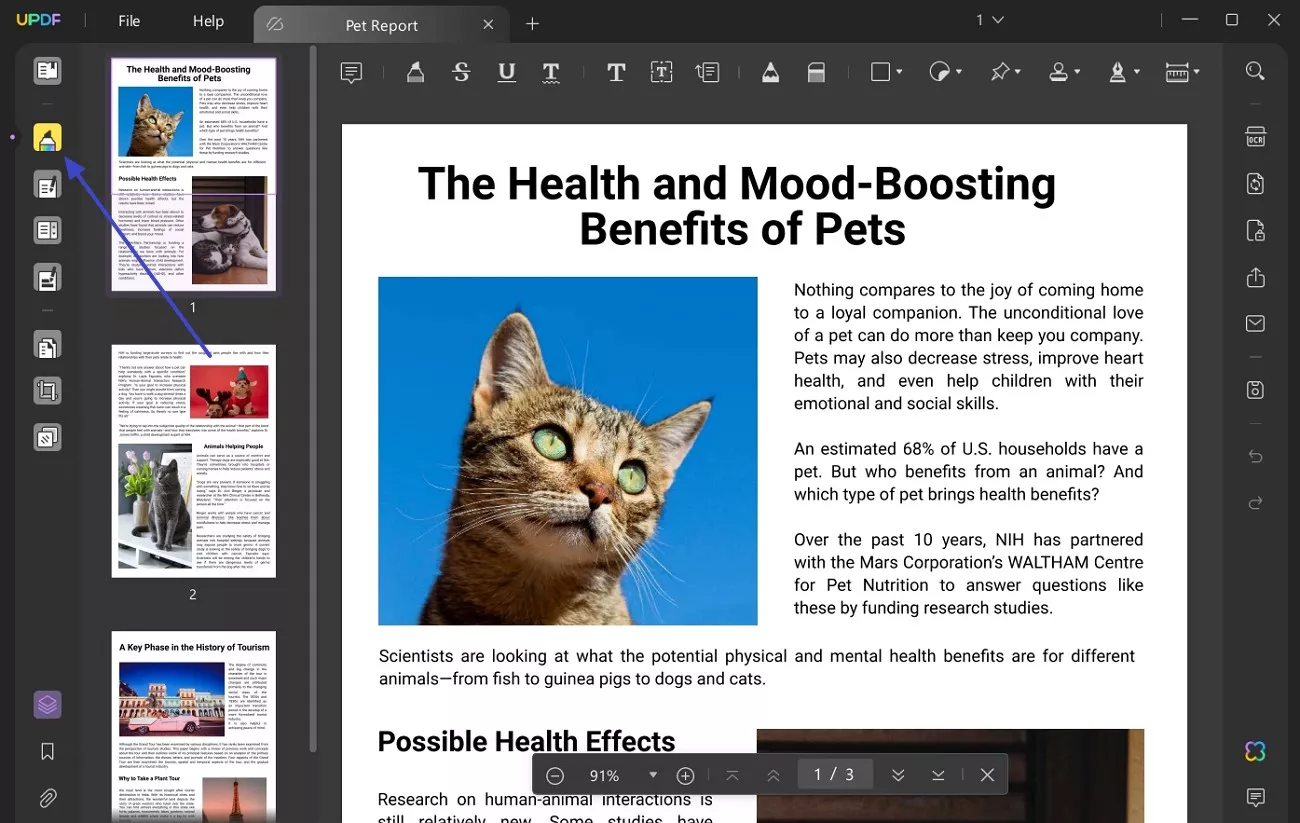Open the purple layers panel icon
The height and width of the screenshot is (823, 1300).
(x=47, y=705)
